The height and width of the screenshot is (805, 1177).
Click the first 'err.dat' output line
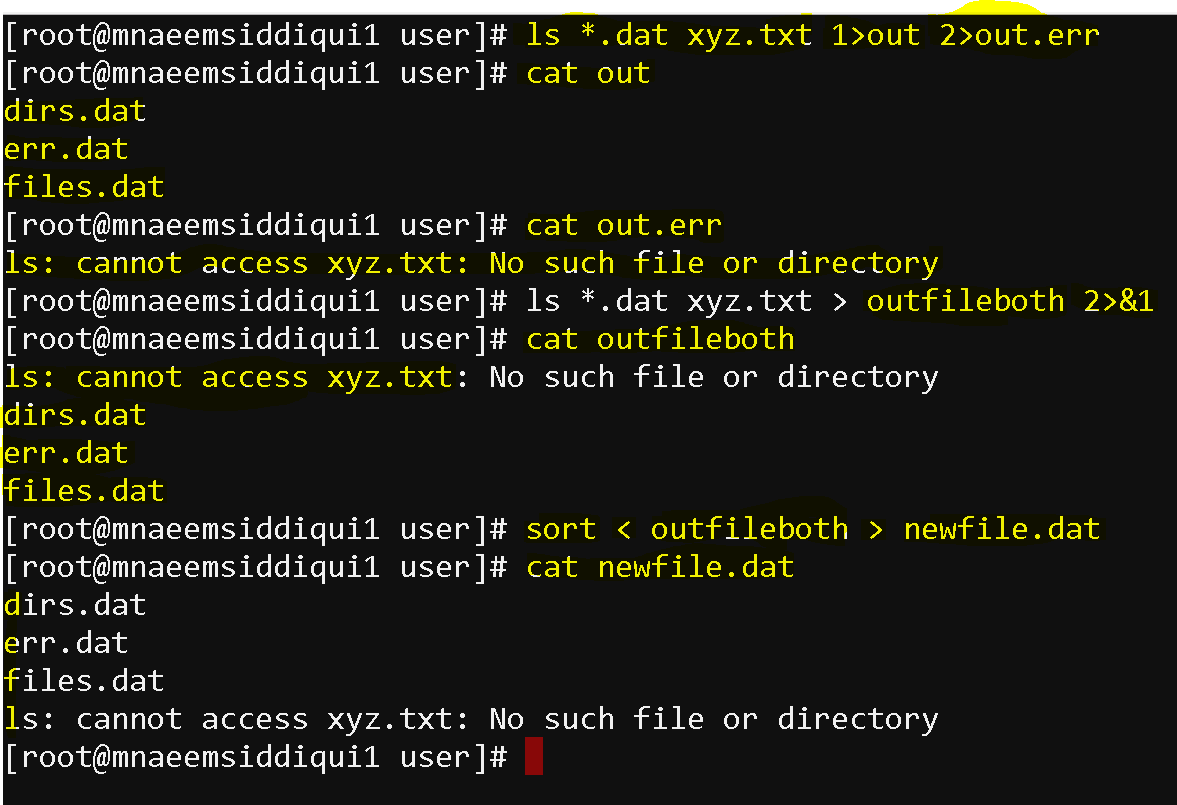coord(66,149)
